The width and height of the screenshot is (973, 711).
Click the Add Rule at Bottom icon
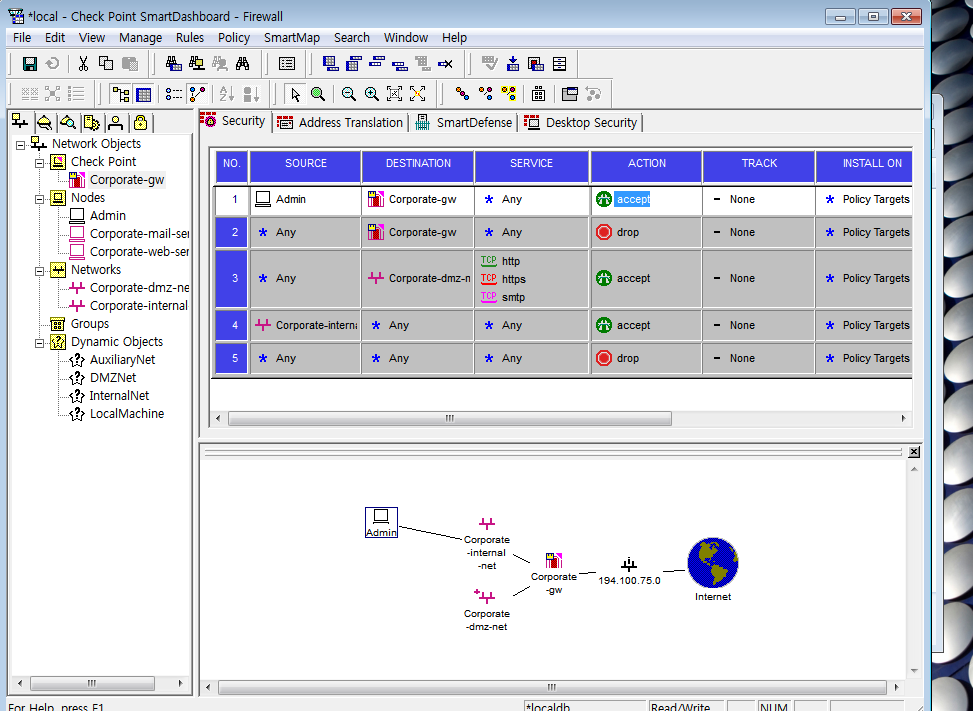coord(330,64)
